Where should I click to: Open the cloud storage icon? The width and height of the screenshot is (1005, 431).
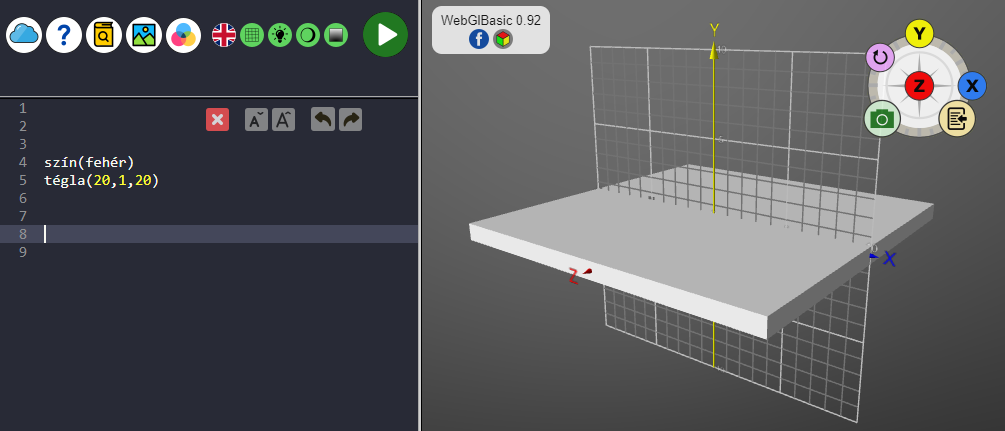click(23, 35)
